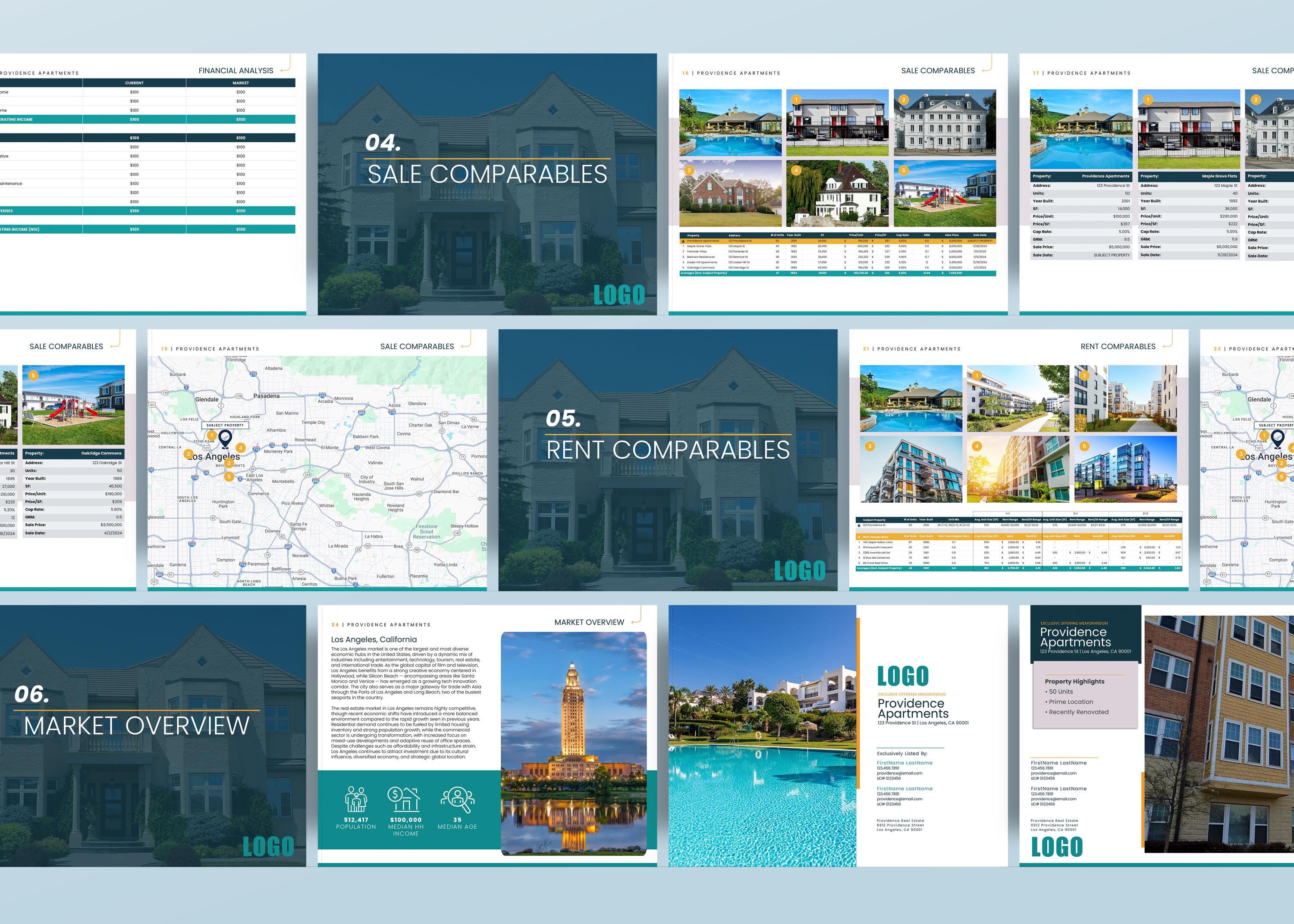Select orange marker 4 on page 19 map
Viewport: 1294px width, 924px height.
(241, 448)
